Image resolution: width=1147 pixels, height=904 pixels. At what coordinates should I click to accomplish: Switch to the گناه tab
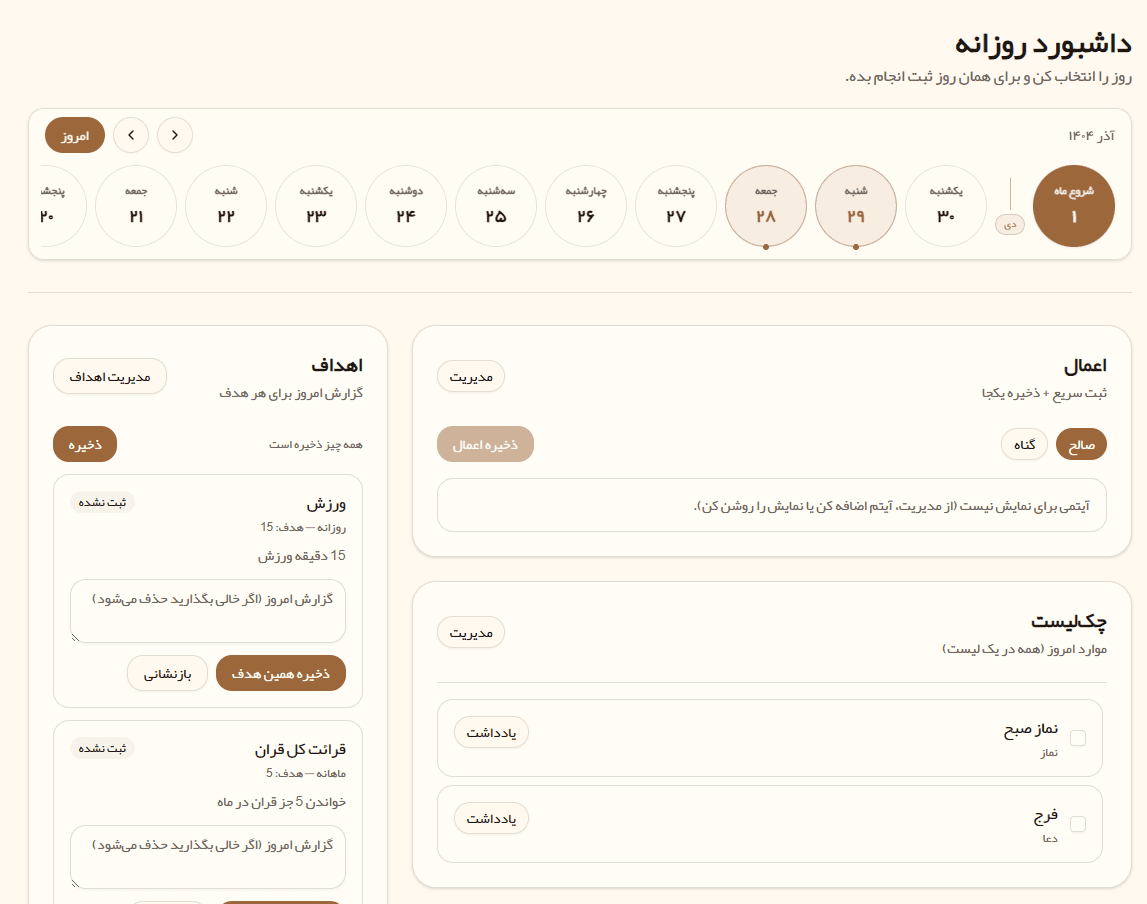coord(1024,444)
